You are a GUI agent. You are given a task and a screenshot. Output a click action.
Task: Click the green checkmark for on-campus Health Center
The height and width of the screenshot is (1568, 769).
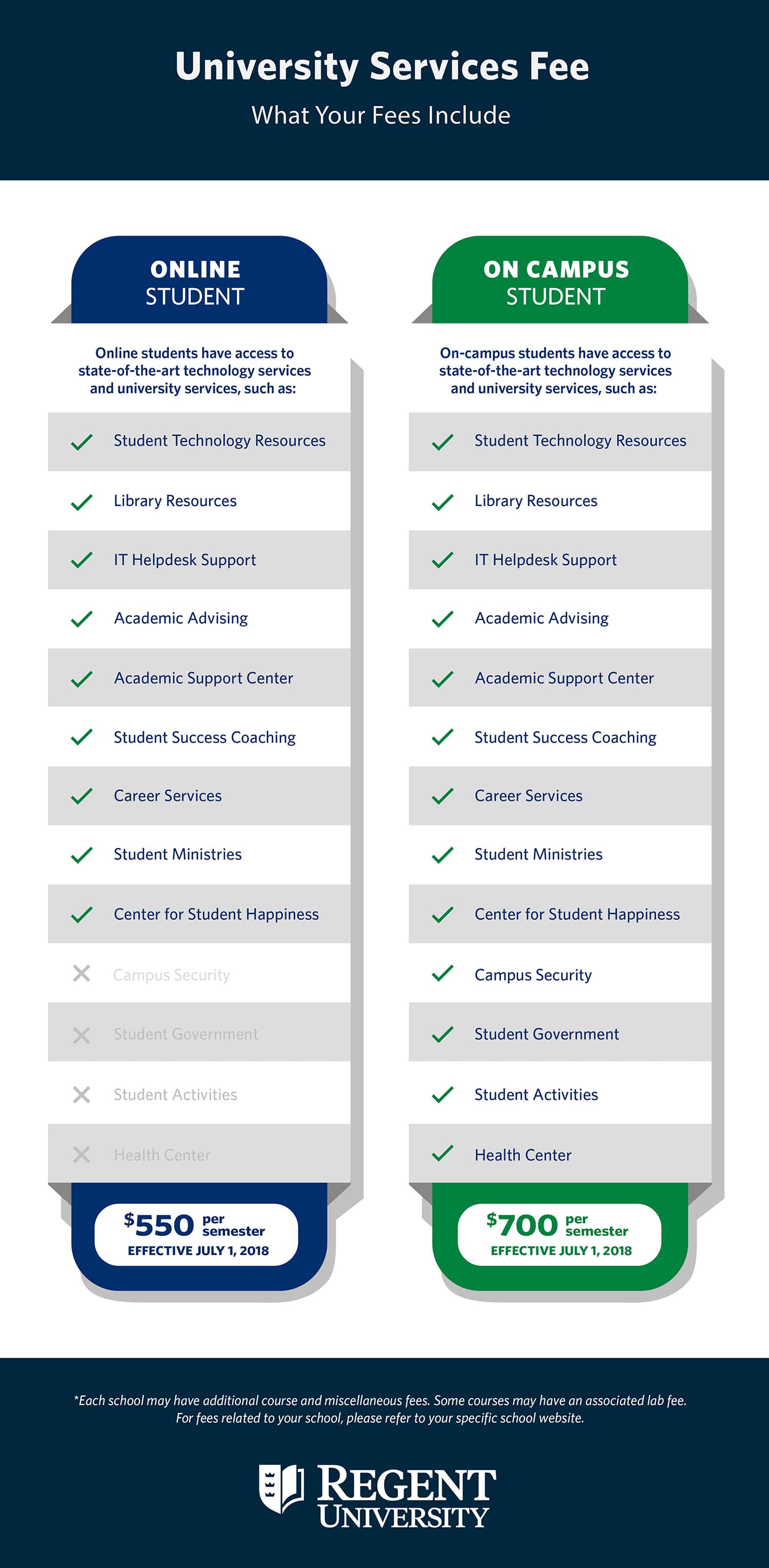coord(442,1153)
